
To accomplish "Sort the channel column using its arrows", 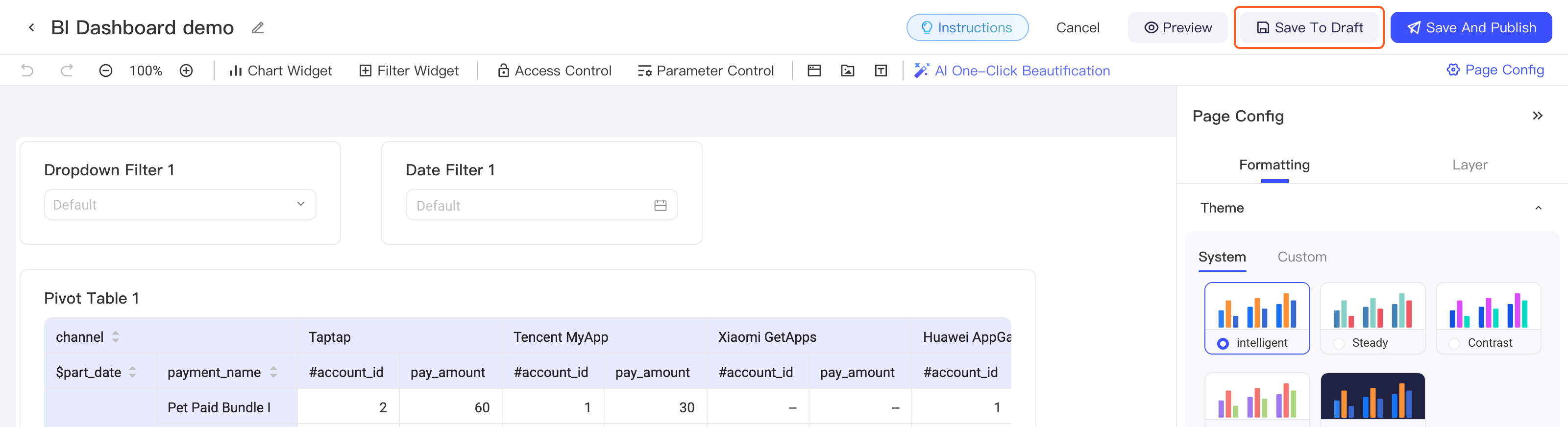I will tap(116, 337).
